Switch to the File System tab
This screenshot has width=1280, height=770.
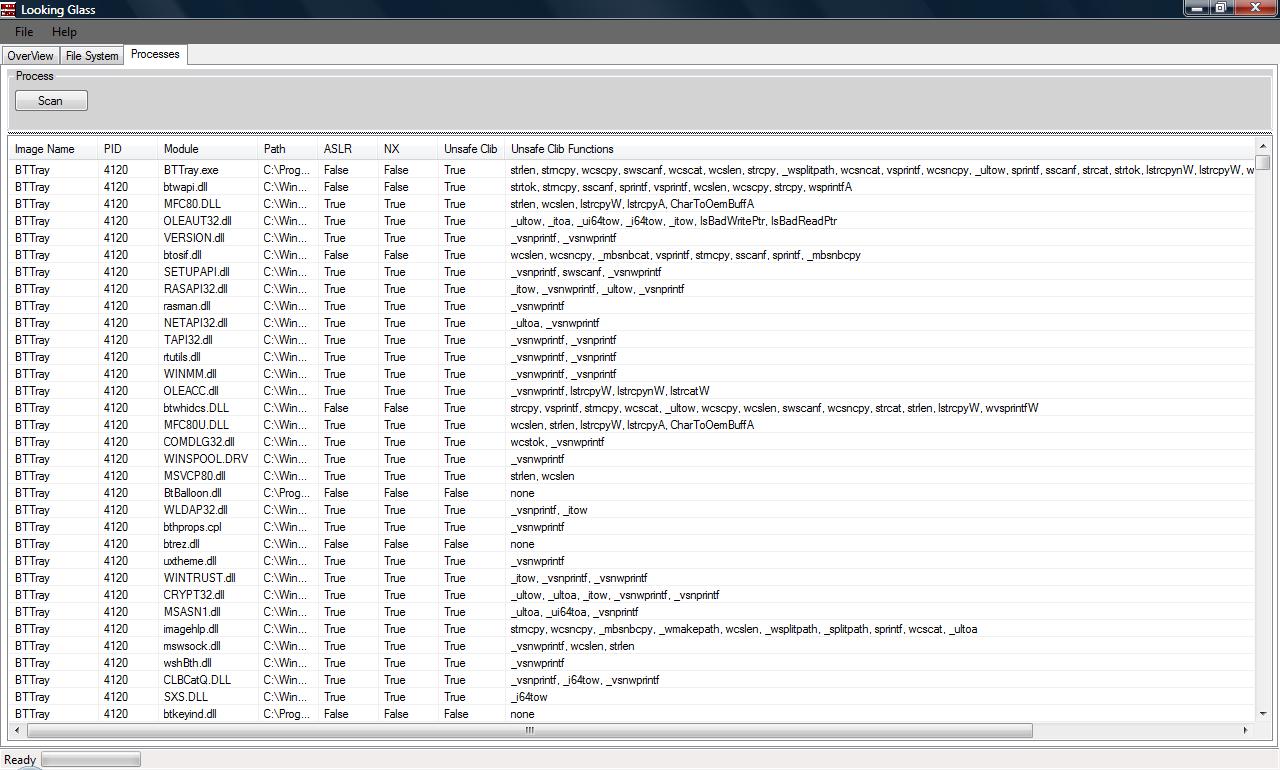(92, 56)
